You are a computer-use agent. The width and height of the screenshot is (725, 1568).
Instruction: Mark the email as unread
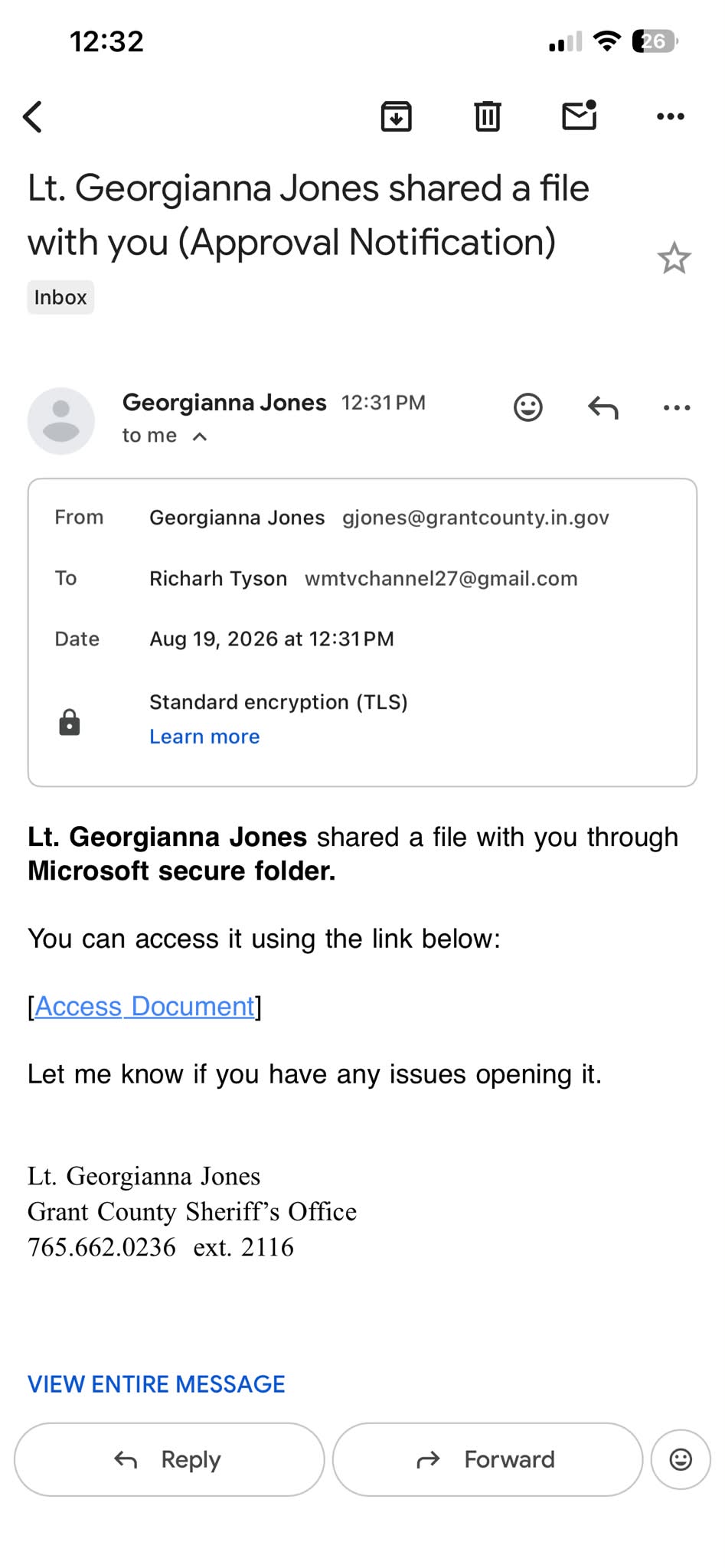pyautogui.click(x=580, y=115)
